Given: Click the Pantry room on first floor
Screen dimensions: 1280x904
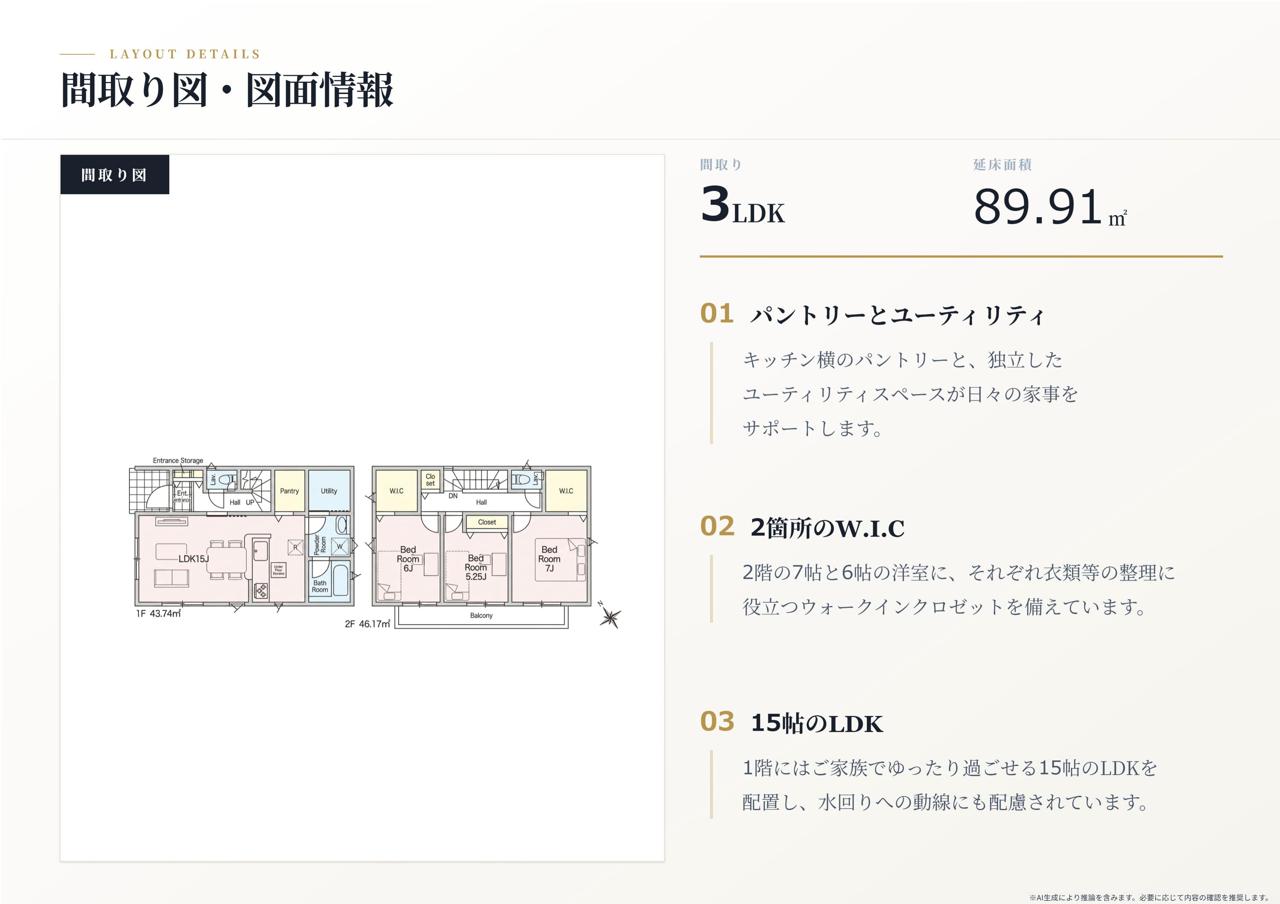Looking at the screenshot, I should click(x=290, y=490).
